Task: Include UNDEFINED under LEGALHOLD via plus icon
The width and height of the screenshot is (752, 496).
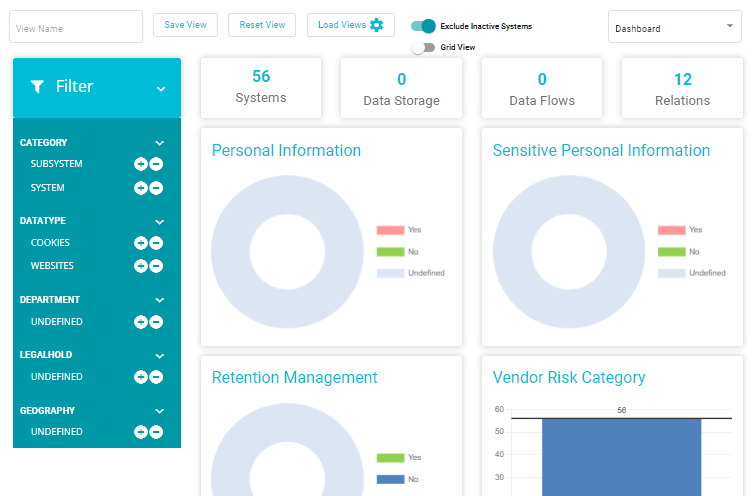Action: [x=141, y=377]
